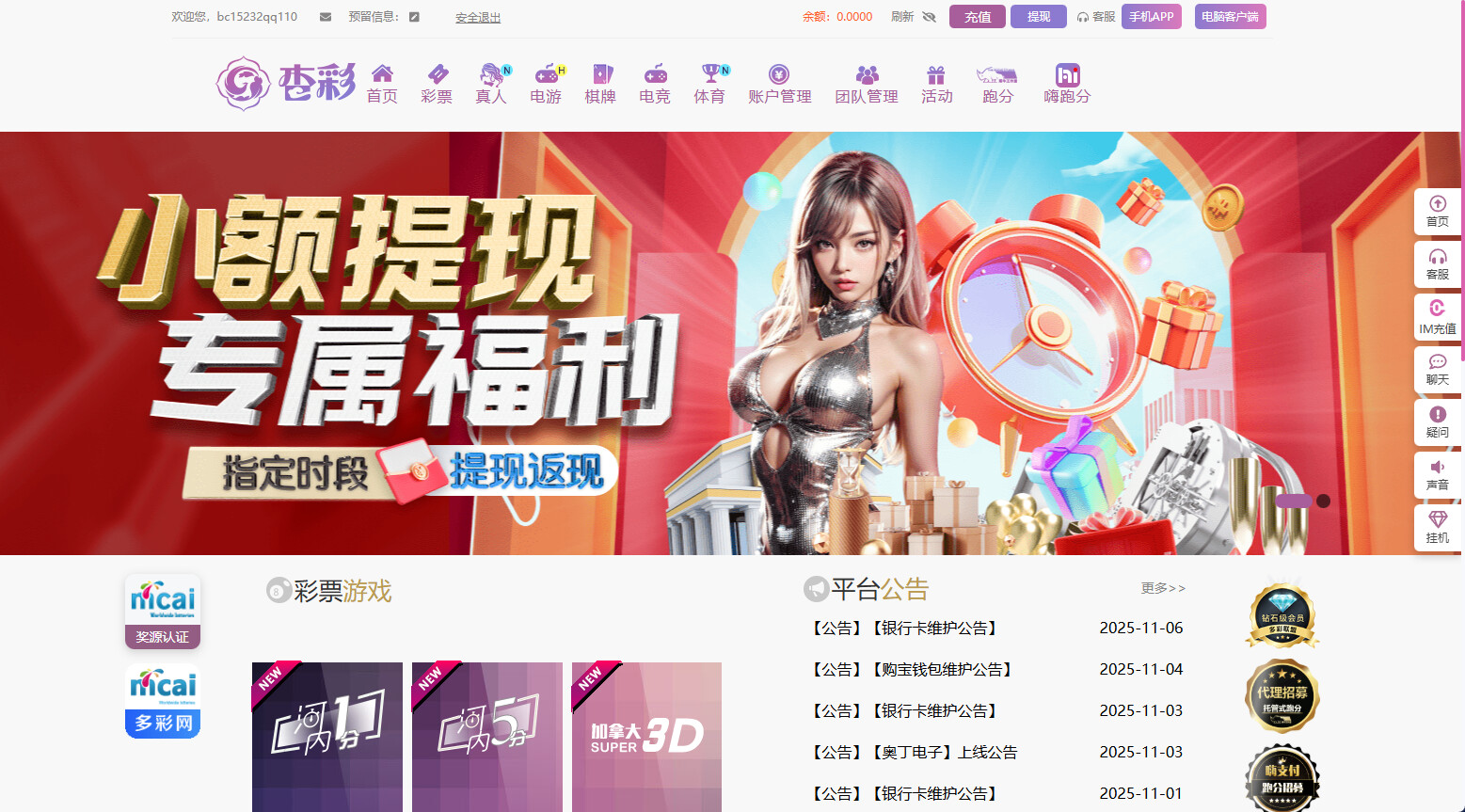Screen dimensions: 1465x812
Task: Expand the 账户管理 account menu
Action: pos(779,84)
